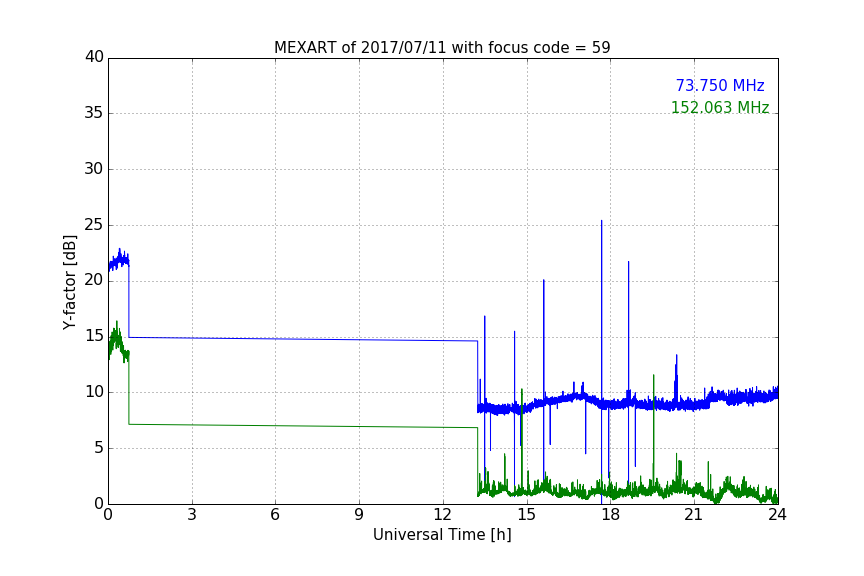864x576 pixels.
Task: Click x-axis tick label 18
Action: 610,515
